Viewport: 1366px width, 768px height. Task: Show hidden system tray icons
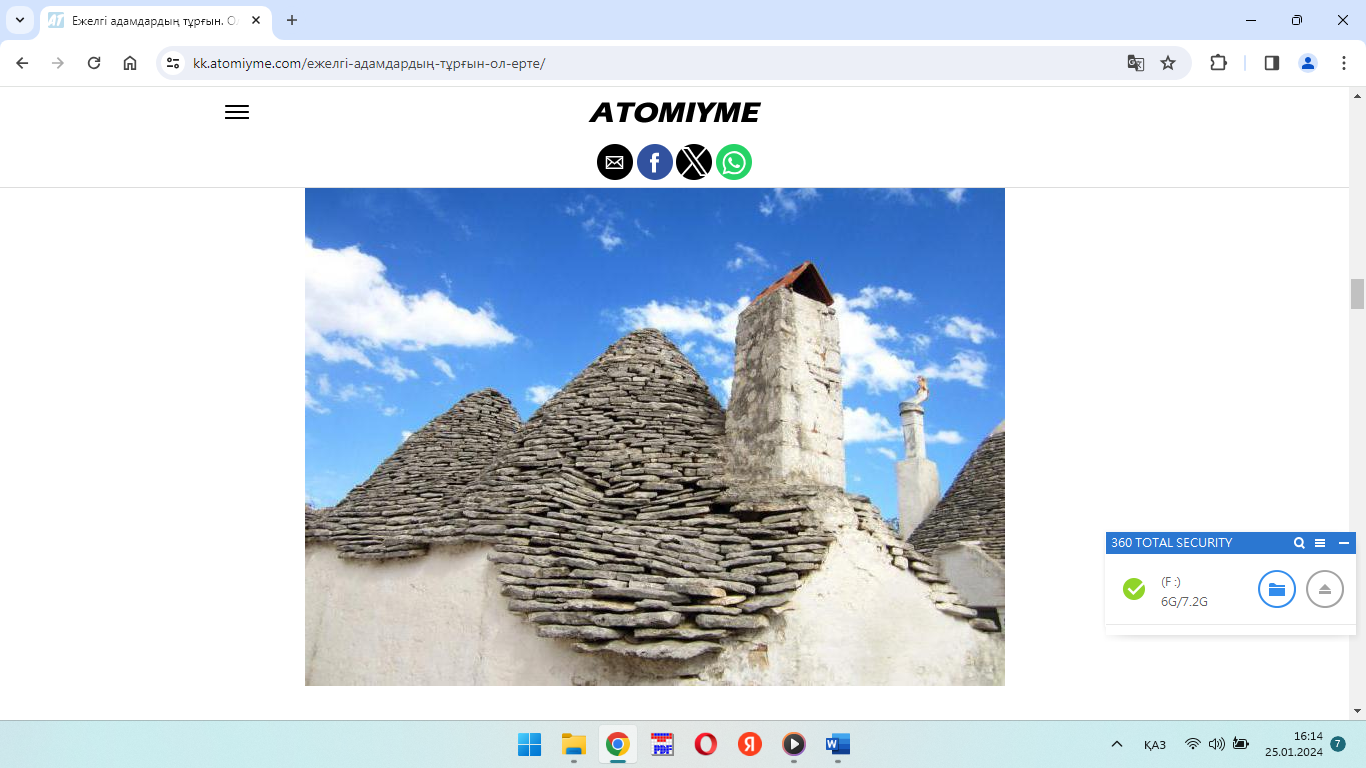tap(1116, 744)
